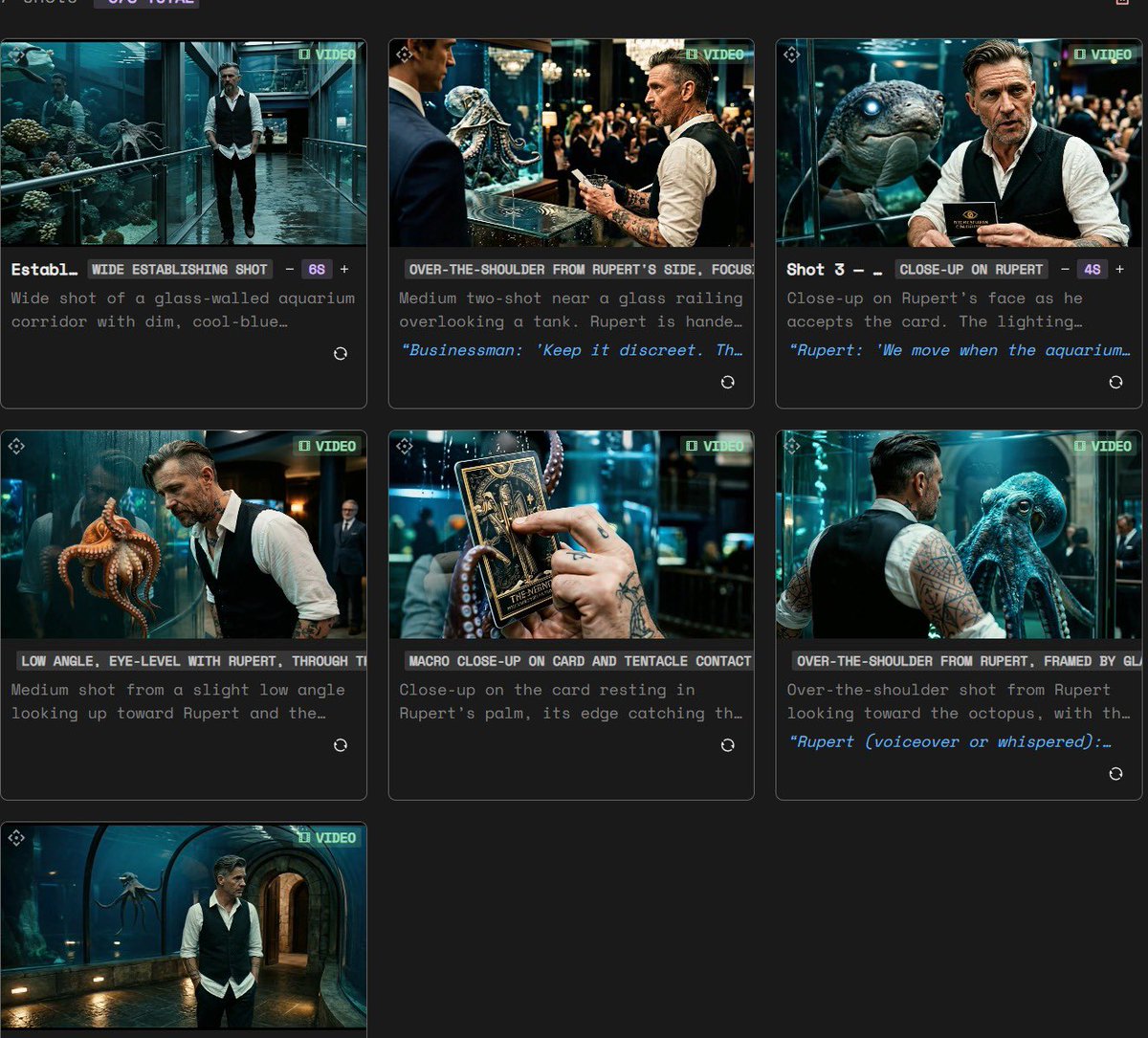This screenshot has height=1038, width=1148.
Task: Click dialogue 'Rupert: We move when the aquarium'
Action: pos(959,350)
